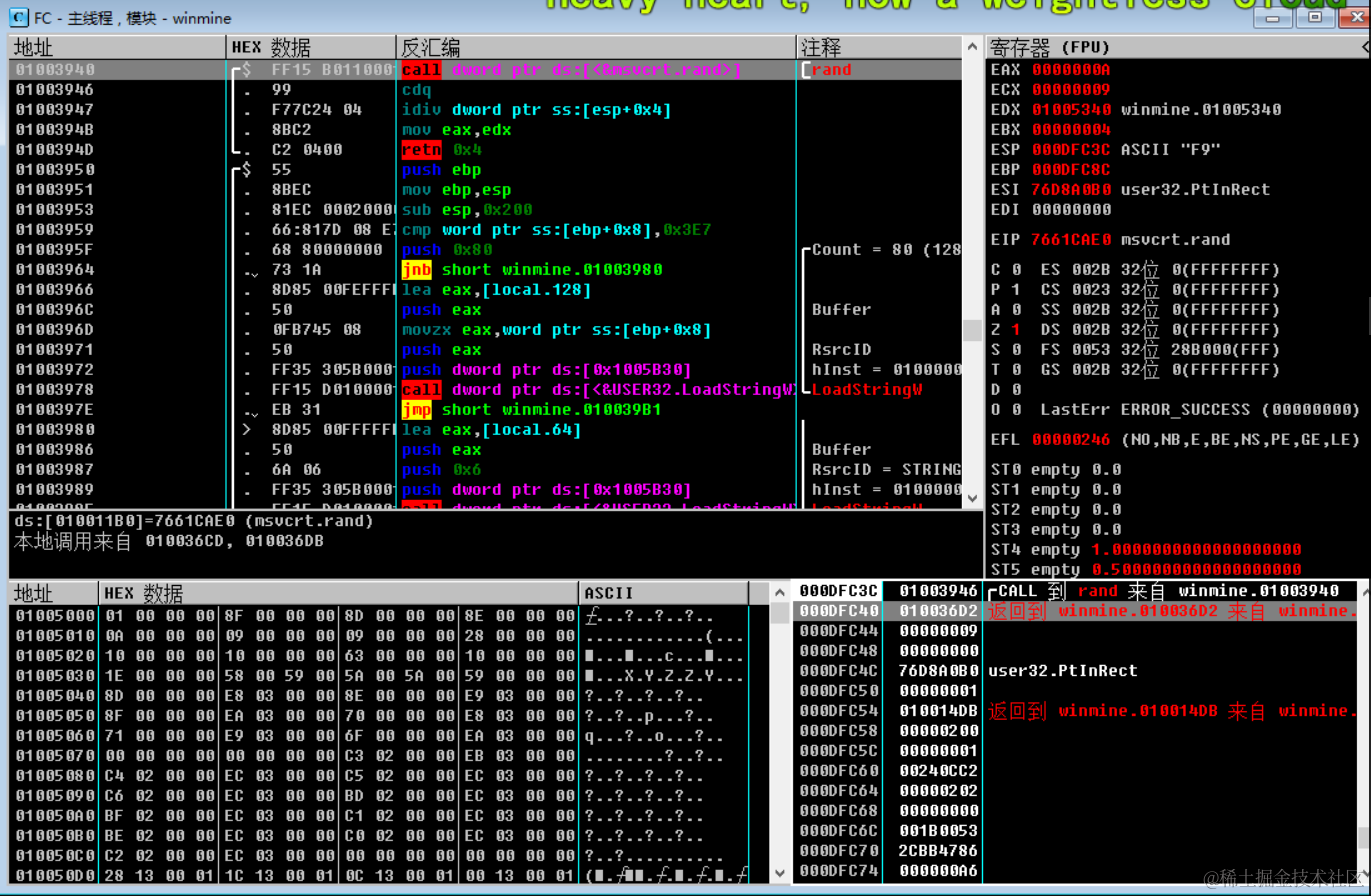Screen dimensions: 1371x896
Task: Click the ASCII column header in dump pane
Action: click(664, 593)
